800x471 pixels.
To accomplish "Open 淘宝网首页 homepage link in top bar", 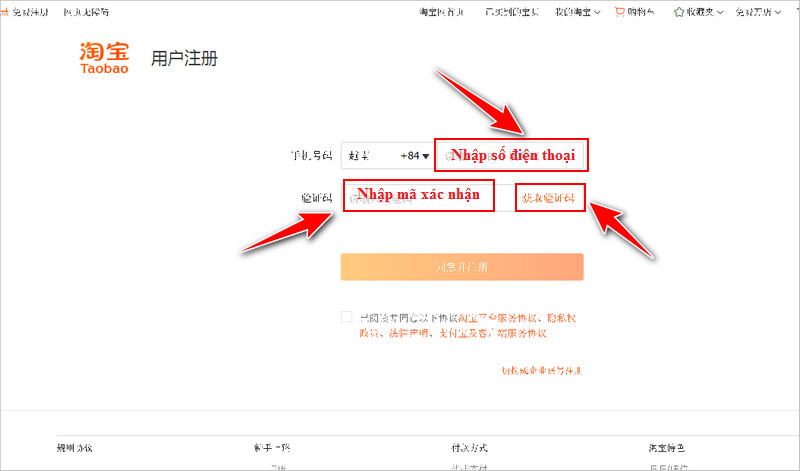I will (x=441, y=12).
